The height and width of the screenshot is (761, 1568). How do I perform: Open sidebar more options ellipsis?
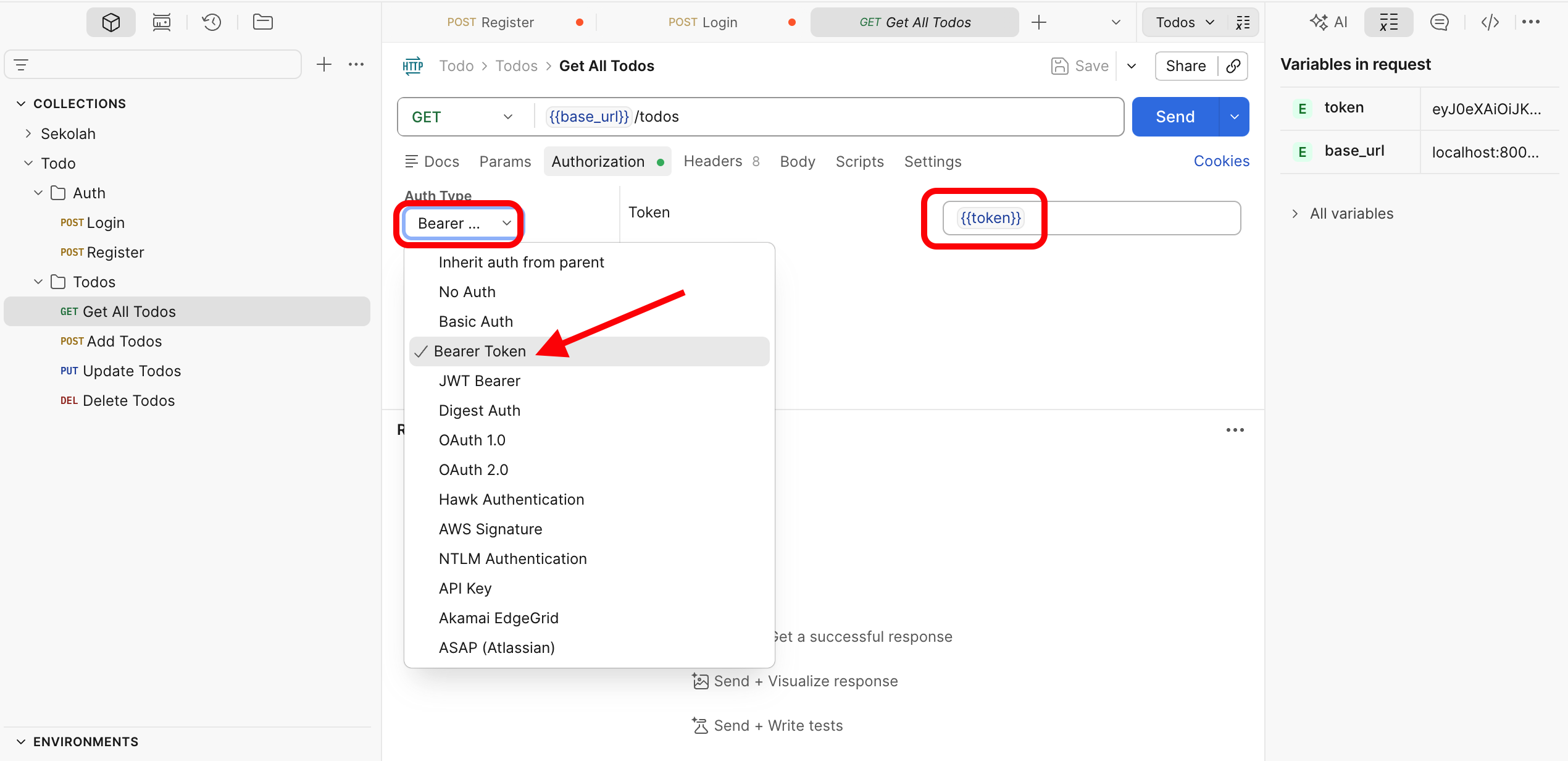(x=356, y=64)
